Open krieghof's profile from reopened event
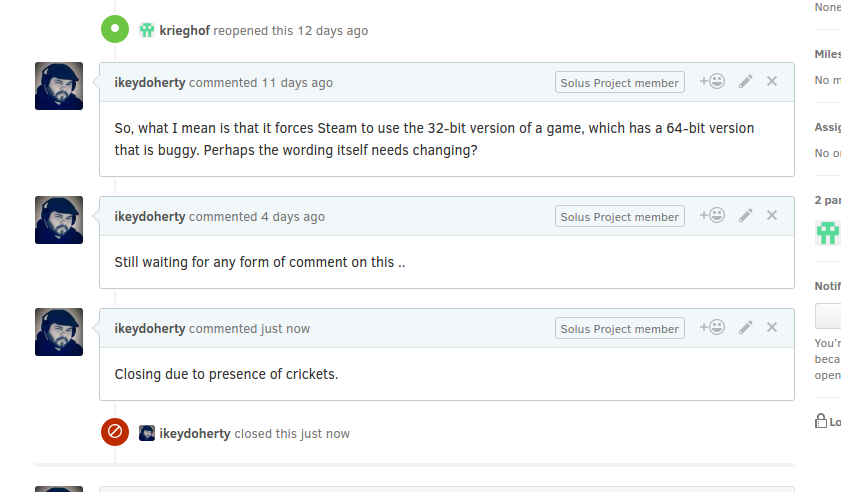 (184, 31)
